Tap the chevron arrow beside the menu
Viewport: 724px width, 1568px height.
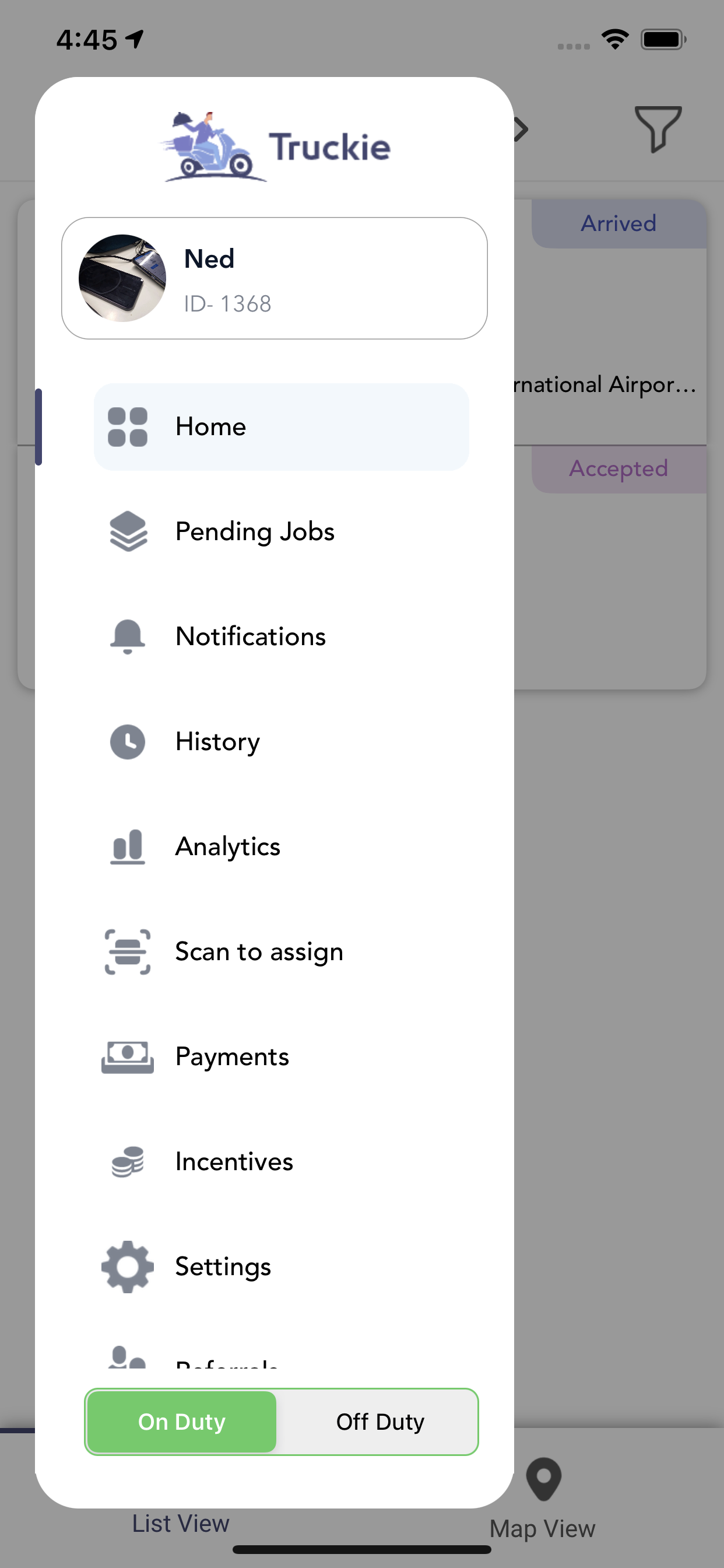pyautogui.click(x=521, y=129)
